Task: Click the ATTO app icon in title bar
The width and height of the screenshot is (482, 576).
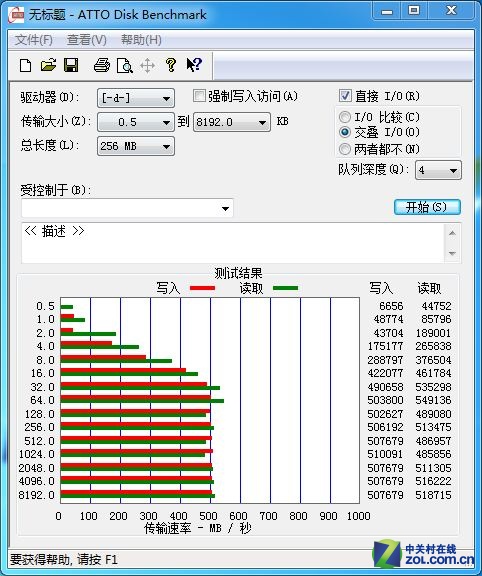Action: point(16,15)
